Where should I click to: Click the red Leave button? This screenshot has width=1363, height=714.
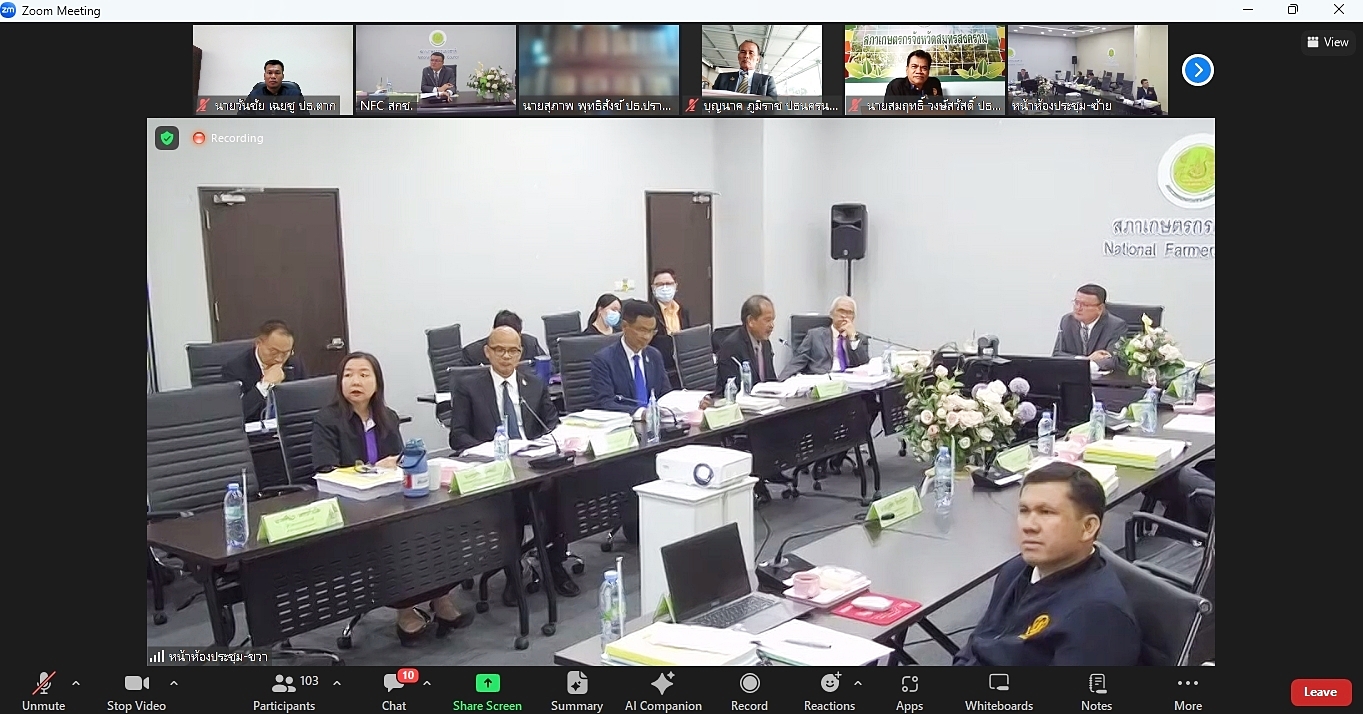(x=1320, y=692)
